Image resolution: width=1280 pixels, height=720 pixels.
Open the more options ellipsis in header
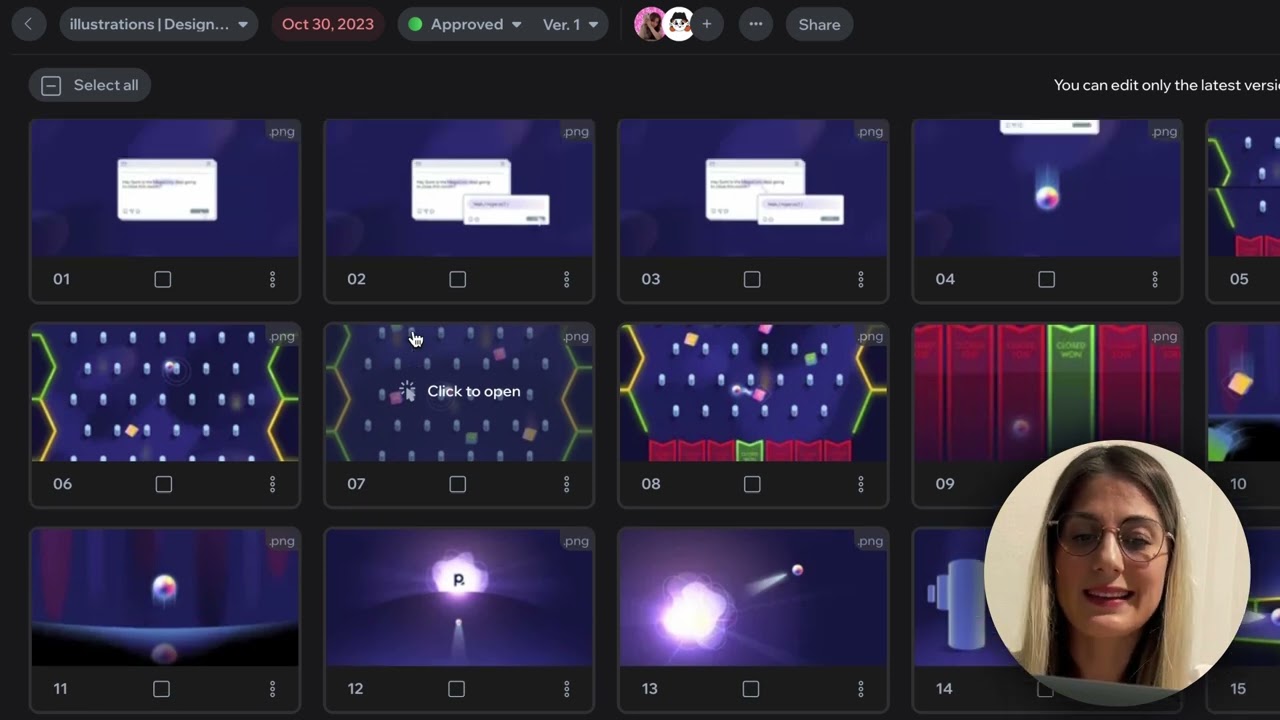[x=755, y=24]
